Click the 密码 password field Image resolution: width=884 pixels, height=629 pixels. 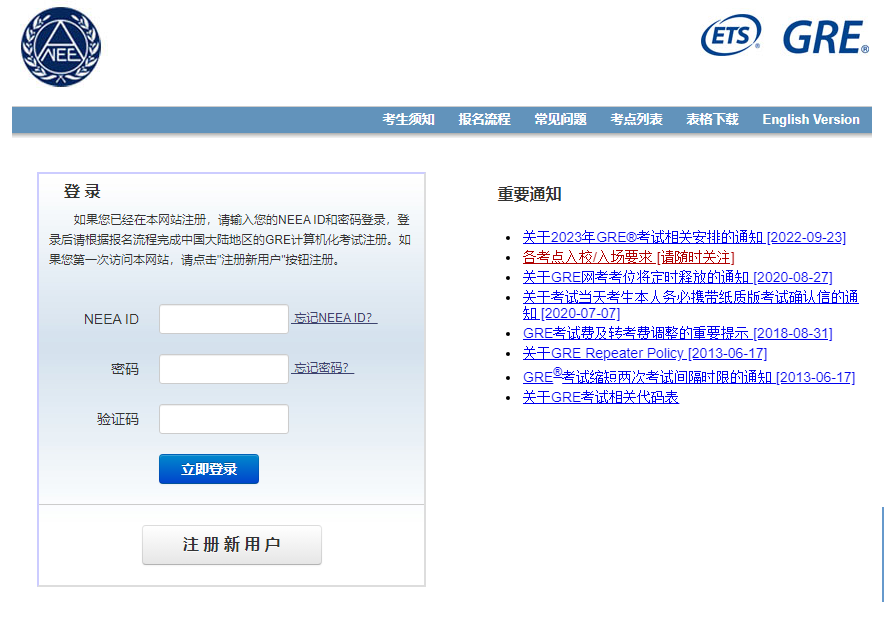[x=224, y=369]
